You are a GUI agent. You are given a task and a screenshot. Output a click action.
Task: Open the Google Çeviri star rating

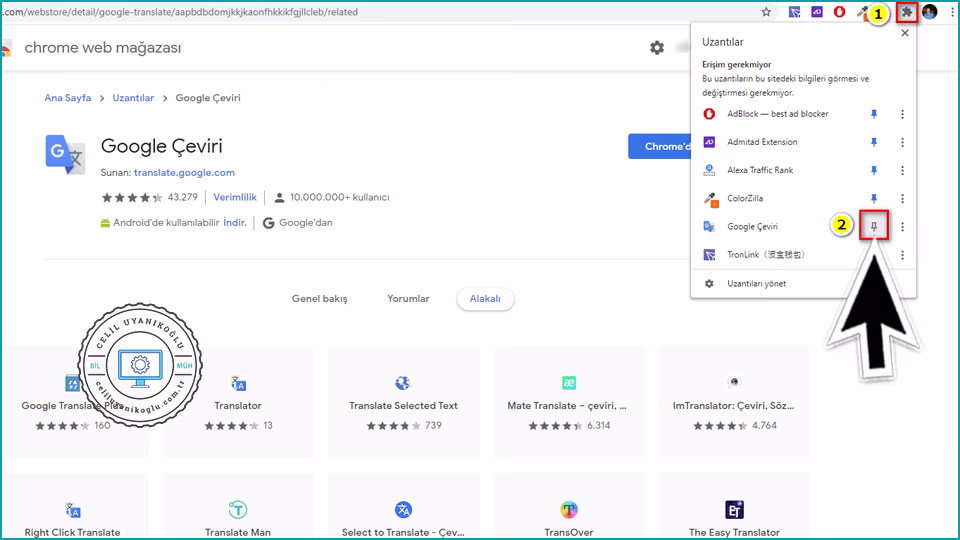coord(132,197)
